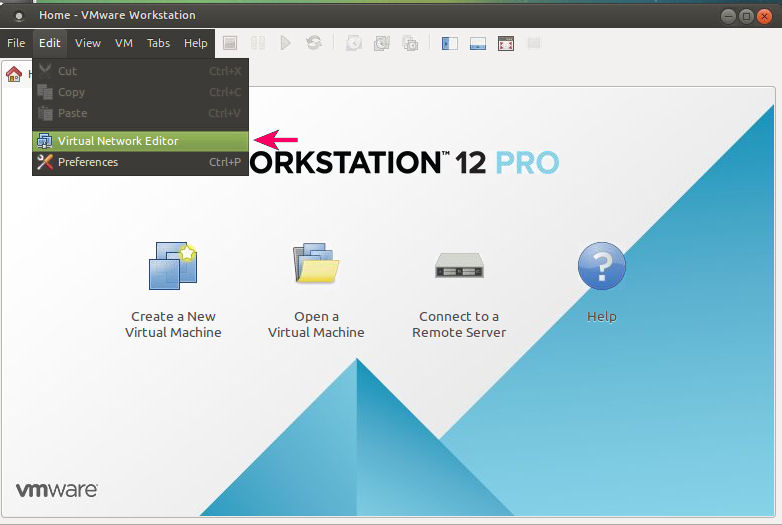Click the blue Help question mark icon
782x525 pixels.
(x=601, y=267)
